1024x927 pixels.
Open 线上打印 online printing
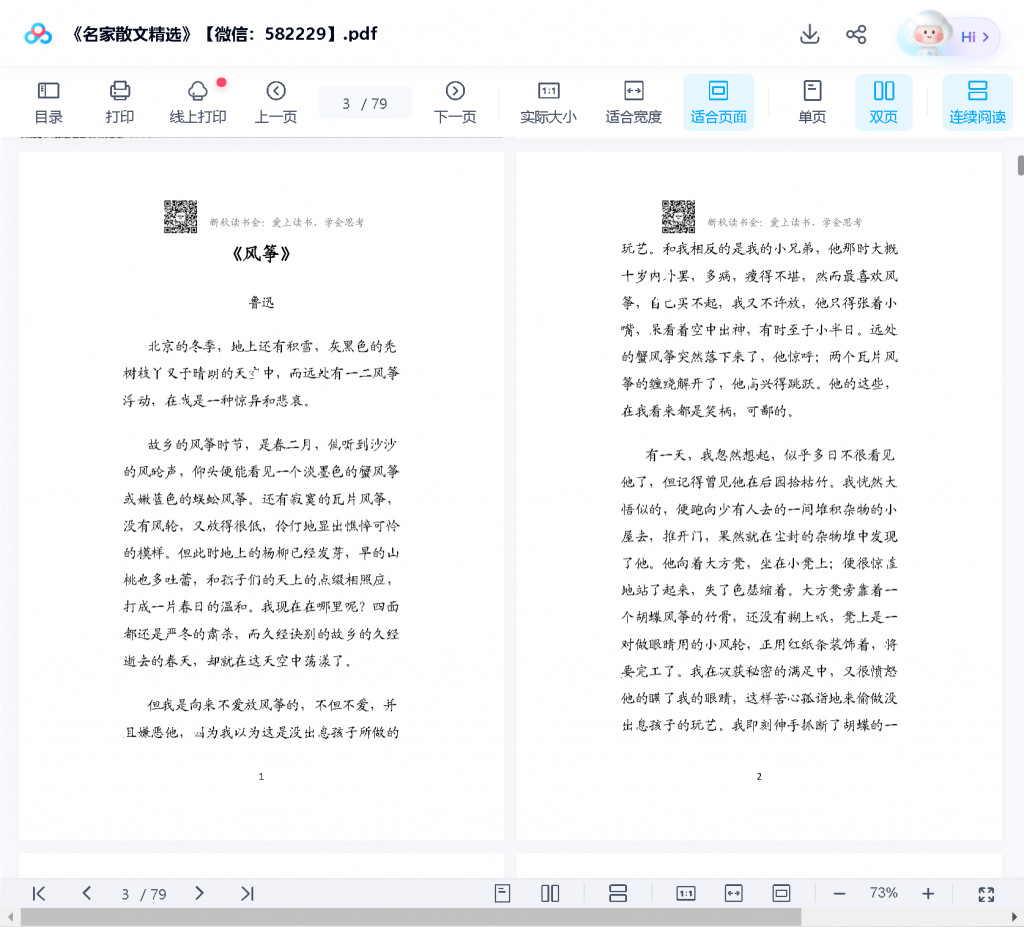point(198,103)
